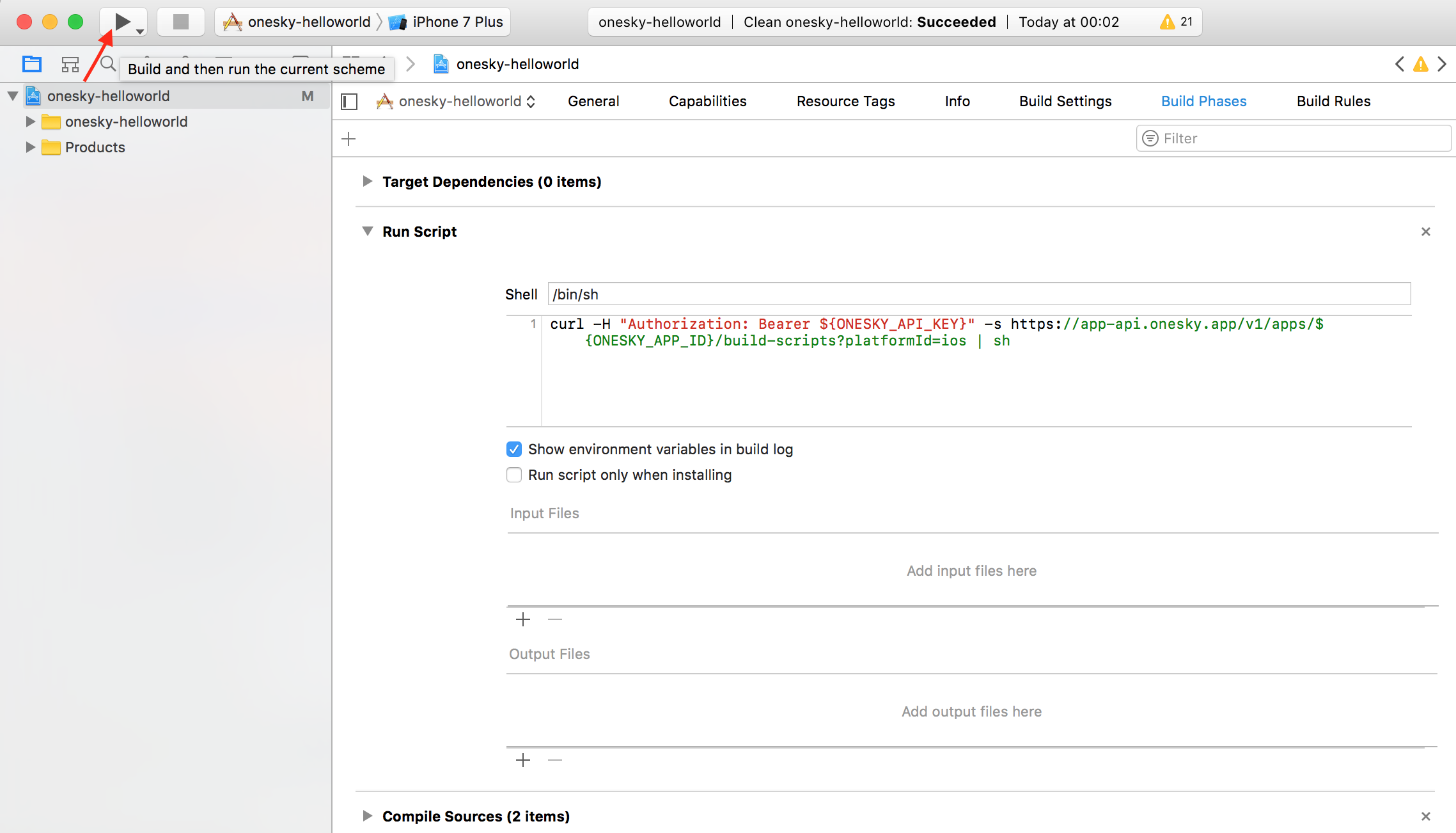Select the yellow onesky-helloworld folder row

[166, 122]
